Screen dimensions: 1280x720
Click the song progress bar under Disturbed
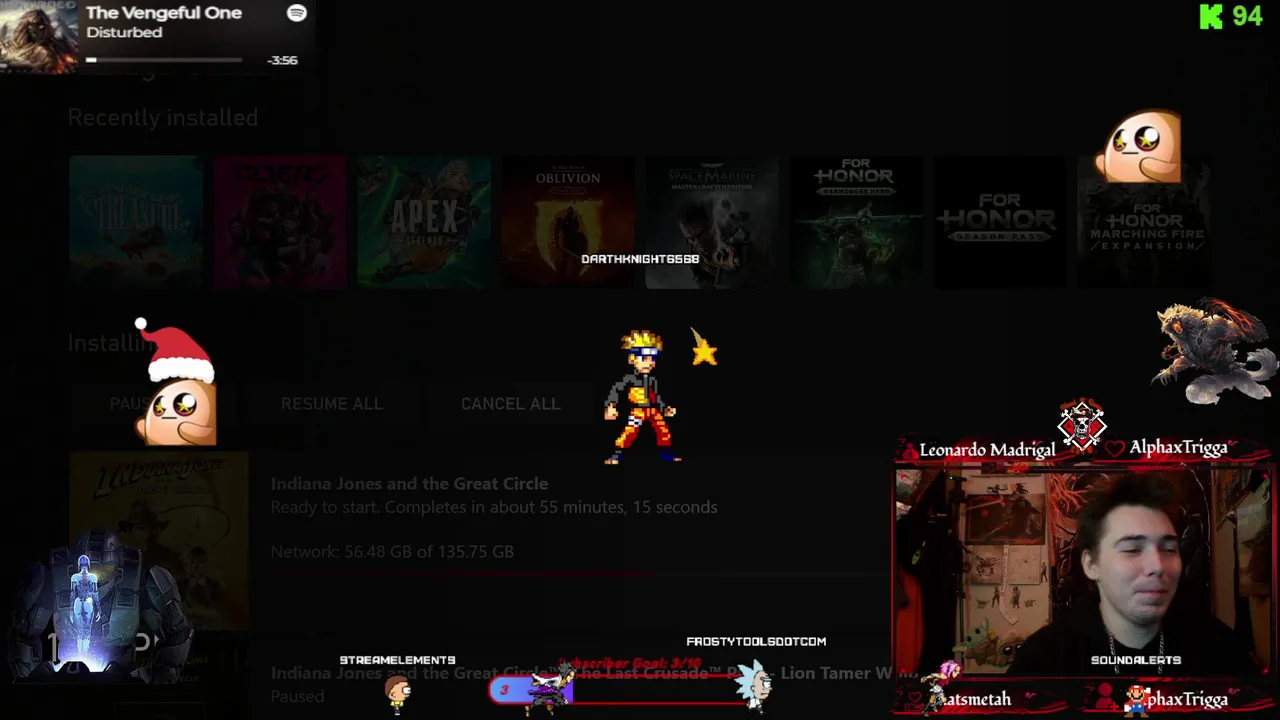coord(163,60)
